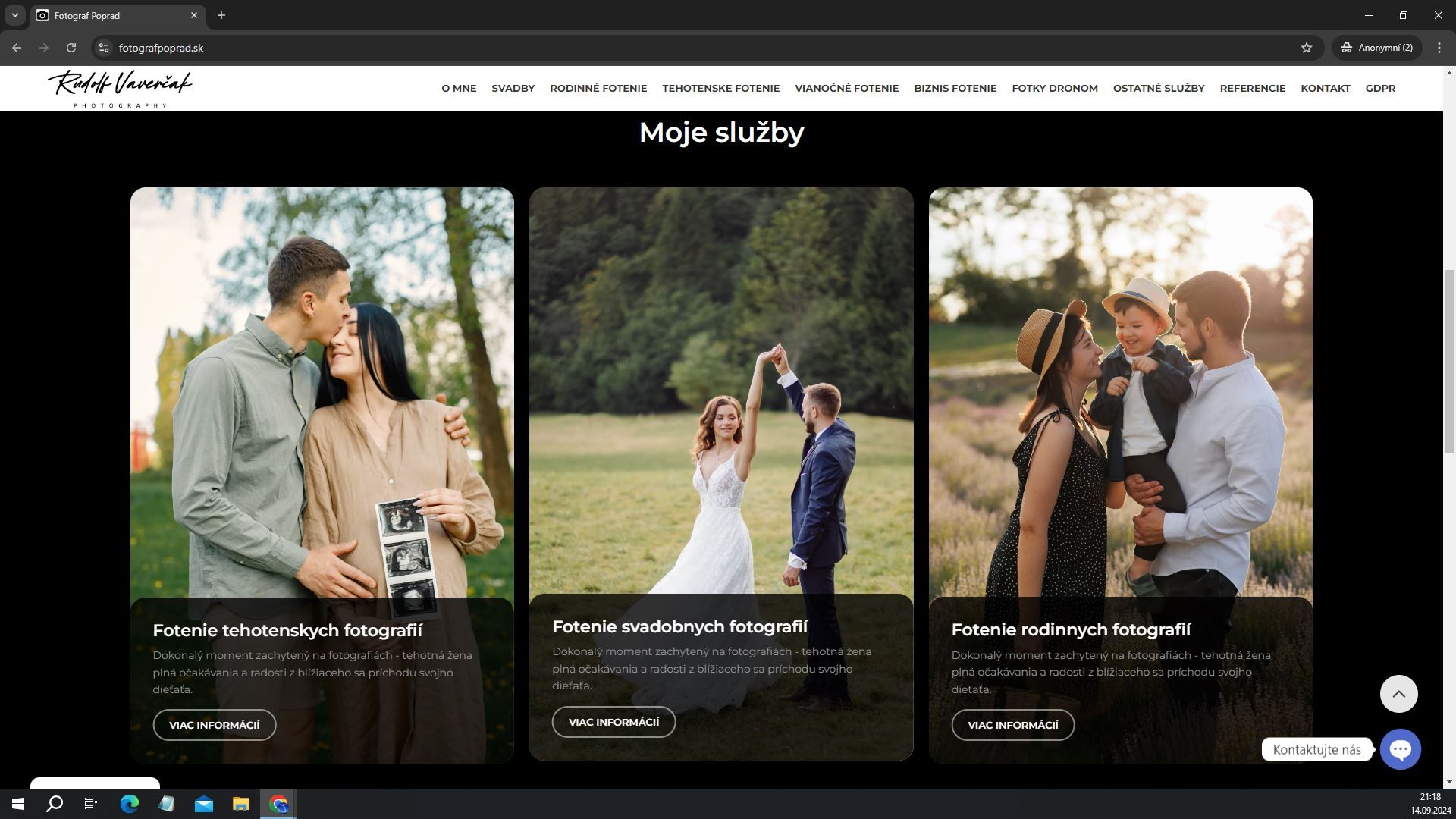Screen dimensions: 1456x819
Task: Click the Kontaktujte nás label
Action: pyautogui.click(x=1317, y=749)
